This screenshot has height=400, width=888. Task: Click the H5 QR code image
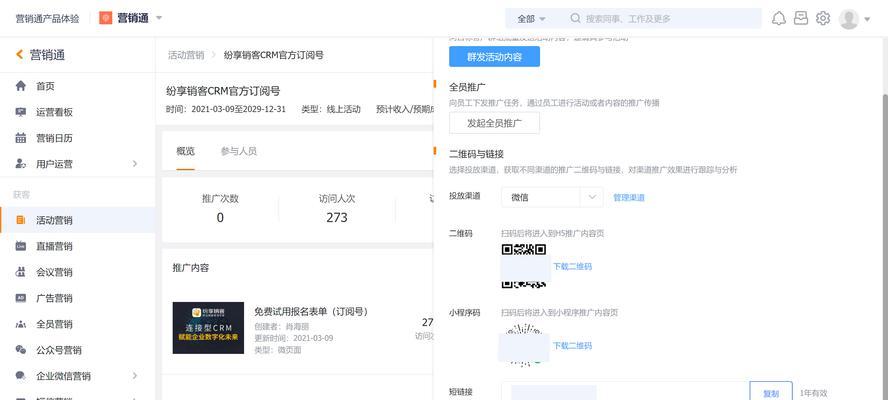coord(524,266)
